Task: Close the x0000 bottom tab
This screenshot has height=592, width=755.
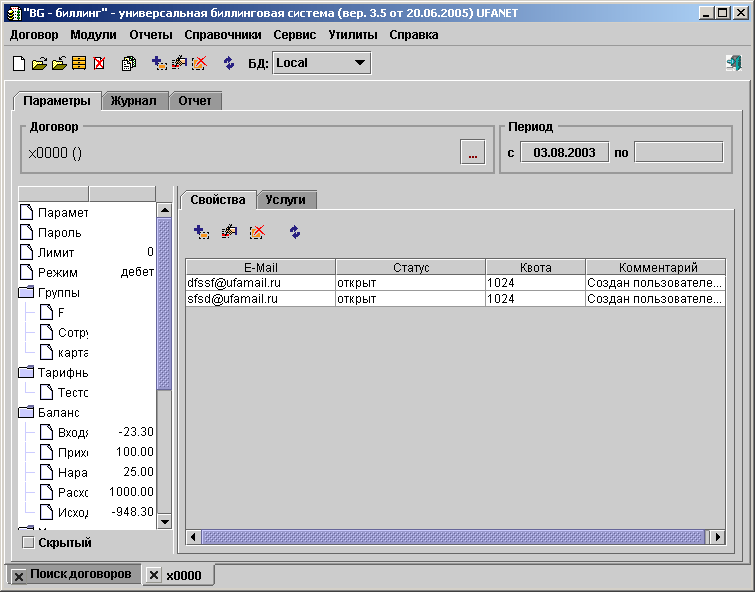Action: [153, 576]
